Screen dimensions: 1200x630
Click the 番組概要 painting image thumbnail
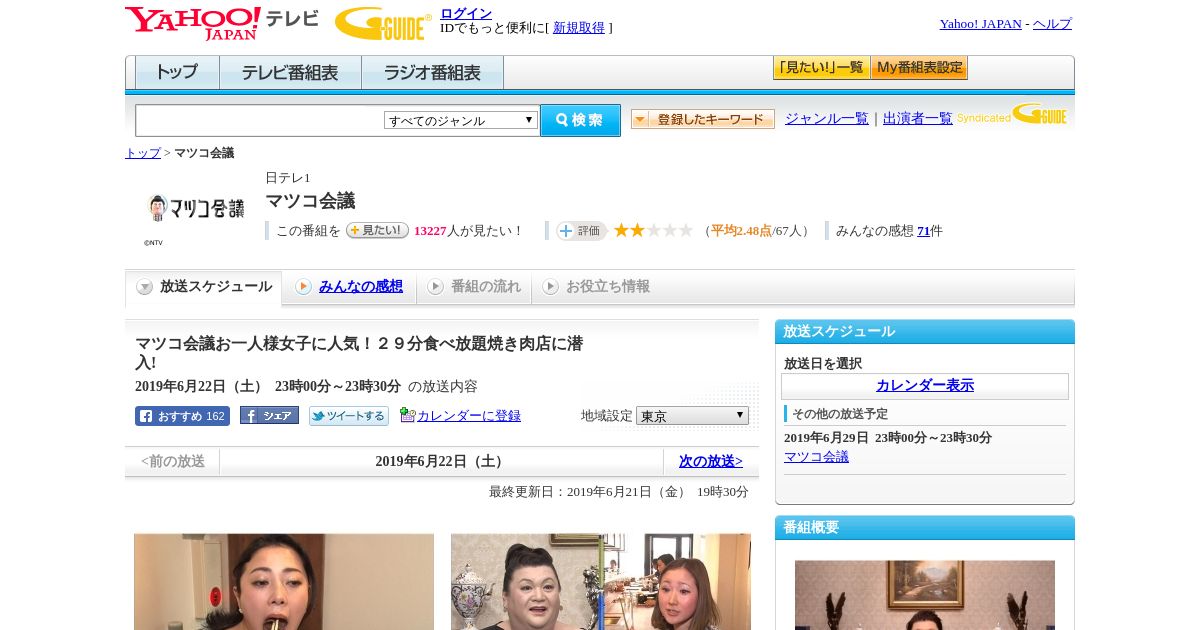[x=925, y=595]
